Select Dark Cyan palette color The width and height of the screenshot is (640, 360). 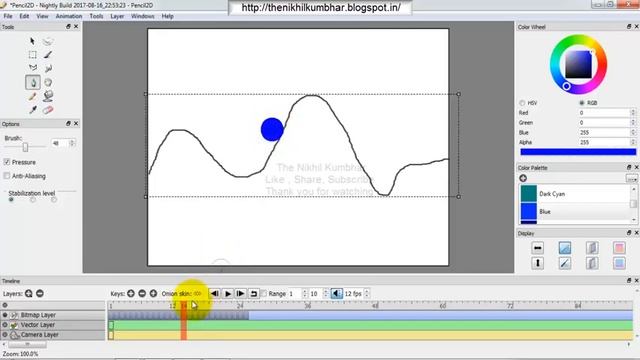575,194
